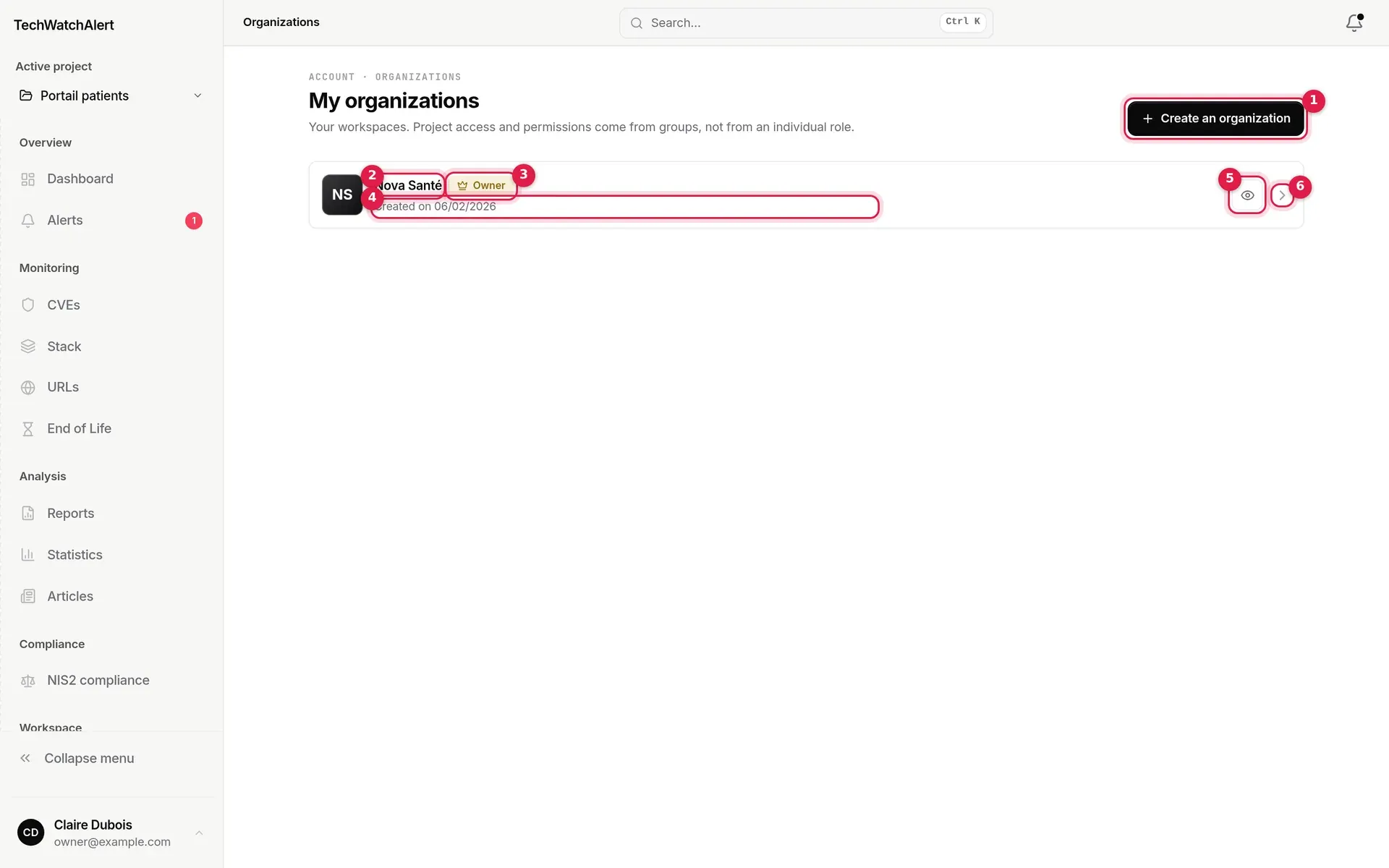Open the URLs menu item
The height and width of the screenshot is (868, 1389).
coord(111,388)
